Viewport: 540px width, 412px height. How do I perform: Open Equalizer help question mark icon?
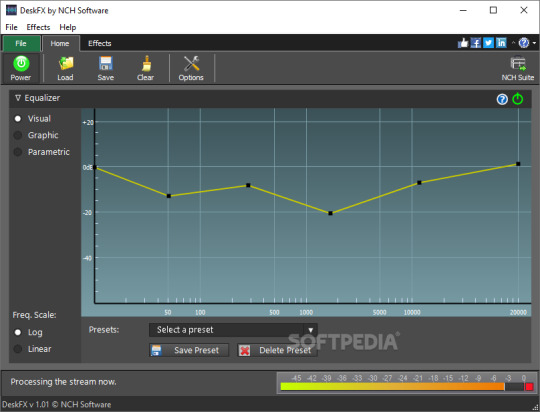[x=502, y=99]
